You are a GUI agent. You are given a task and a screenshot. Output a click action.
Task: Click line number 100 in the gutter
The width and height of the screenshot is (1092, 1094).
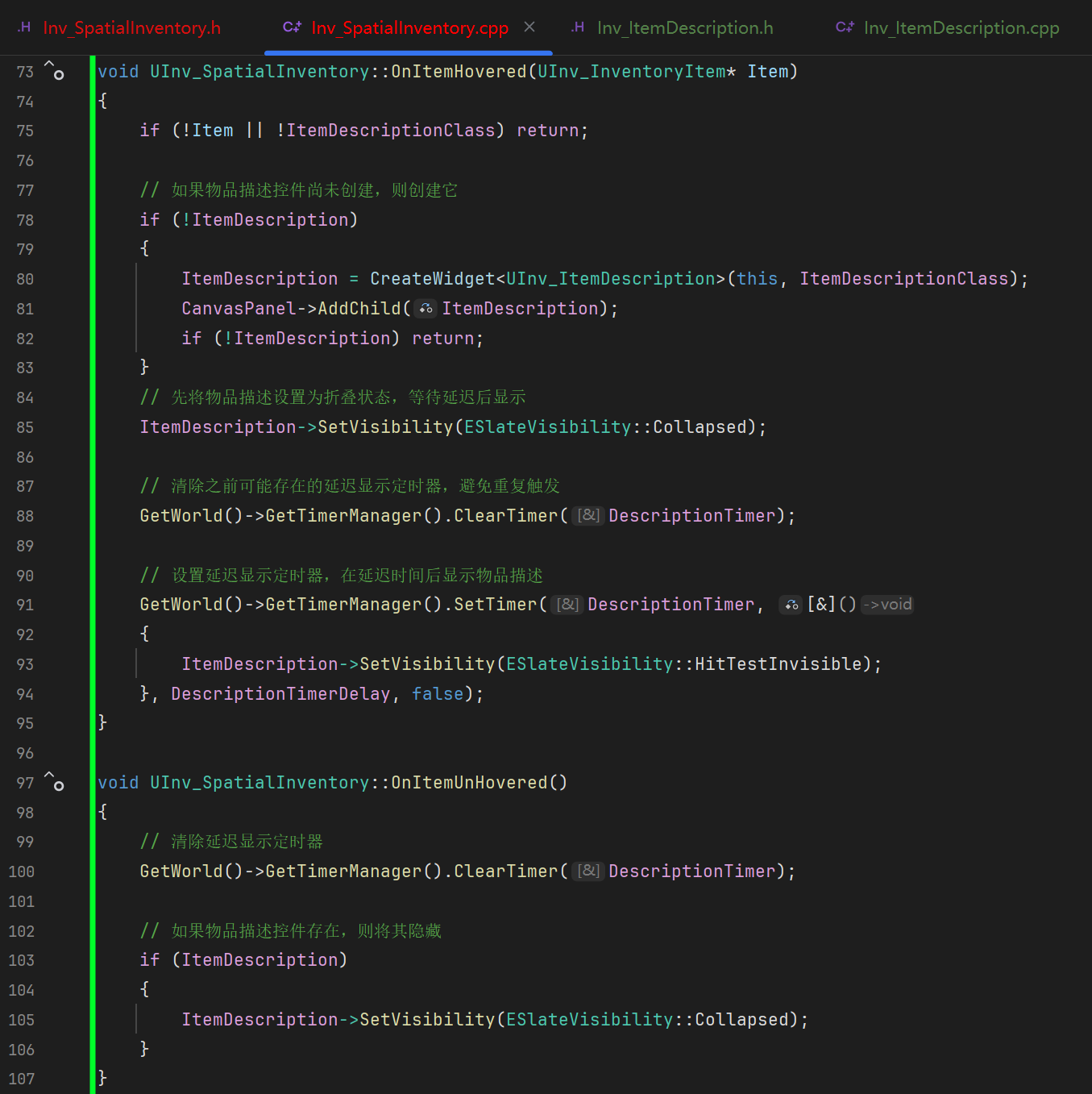tap(22, 871)
